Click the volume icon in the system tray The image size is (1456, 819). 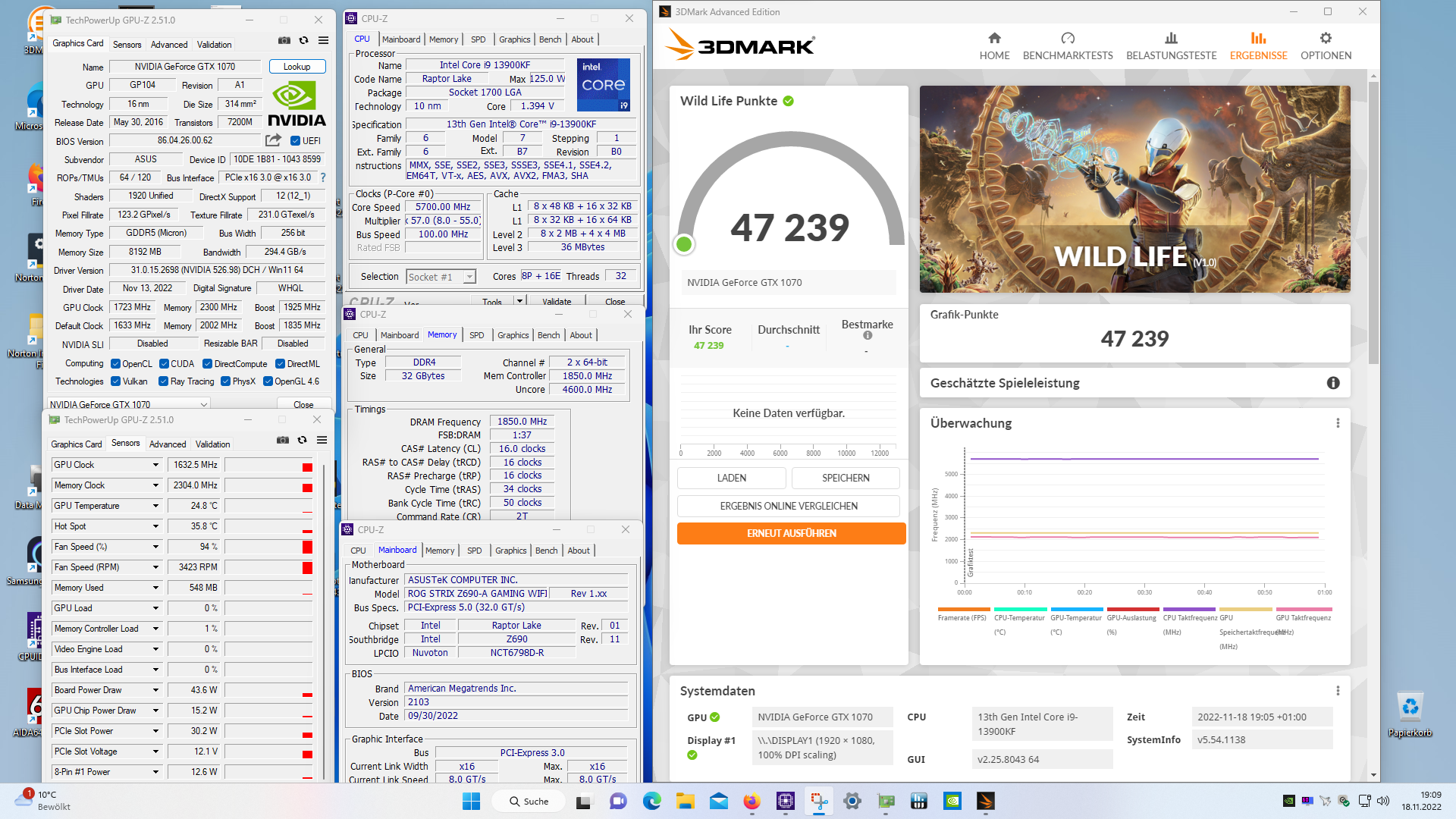pos(1382,801)
